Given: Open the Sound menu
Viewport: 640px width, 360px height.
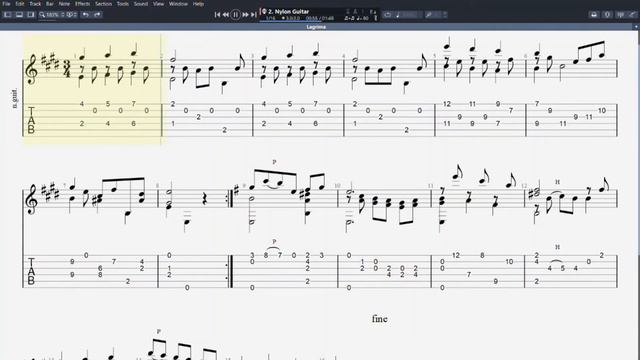Looking at the screenshot, I should pos(141,4).
